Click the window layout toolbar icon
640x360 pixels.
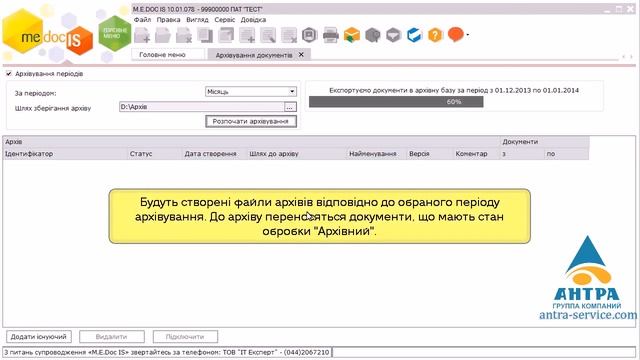tap(226, 35)
